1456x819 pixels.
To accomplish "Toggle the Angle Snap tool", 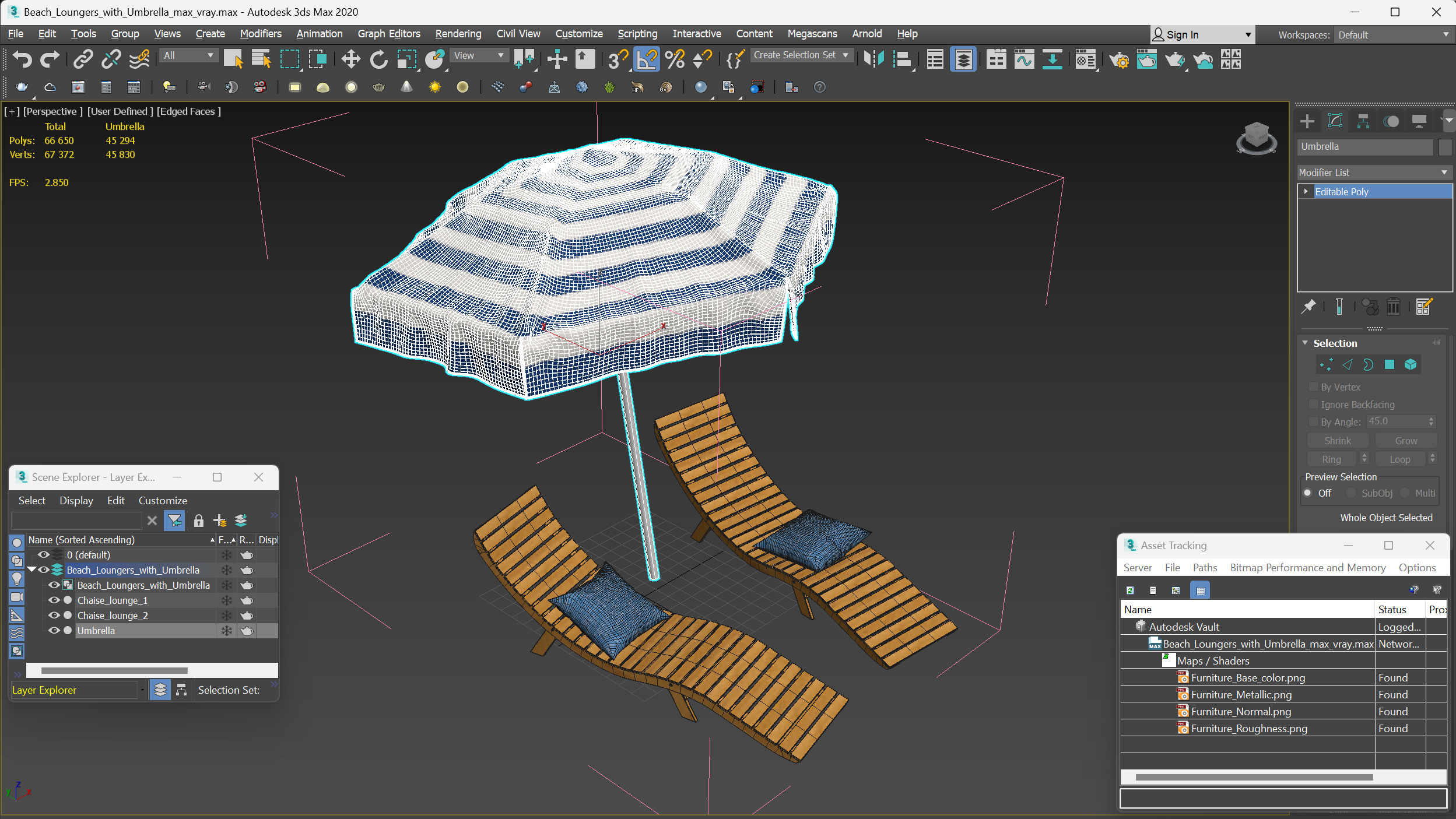I will pyautogui.click(x=647, y=59).
